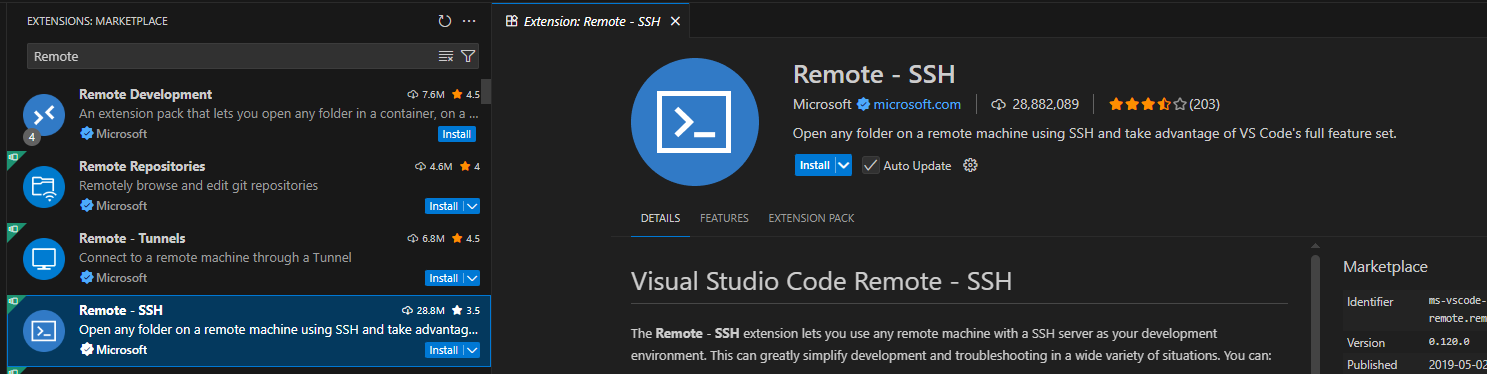Select the Remote - Tunnels list title
Image resolution: width=1487 pixels, height=374 pixels.
click(x=132, y=238)
